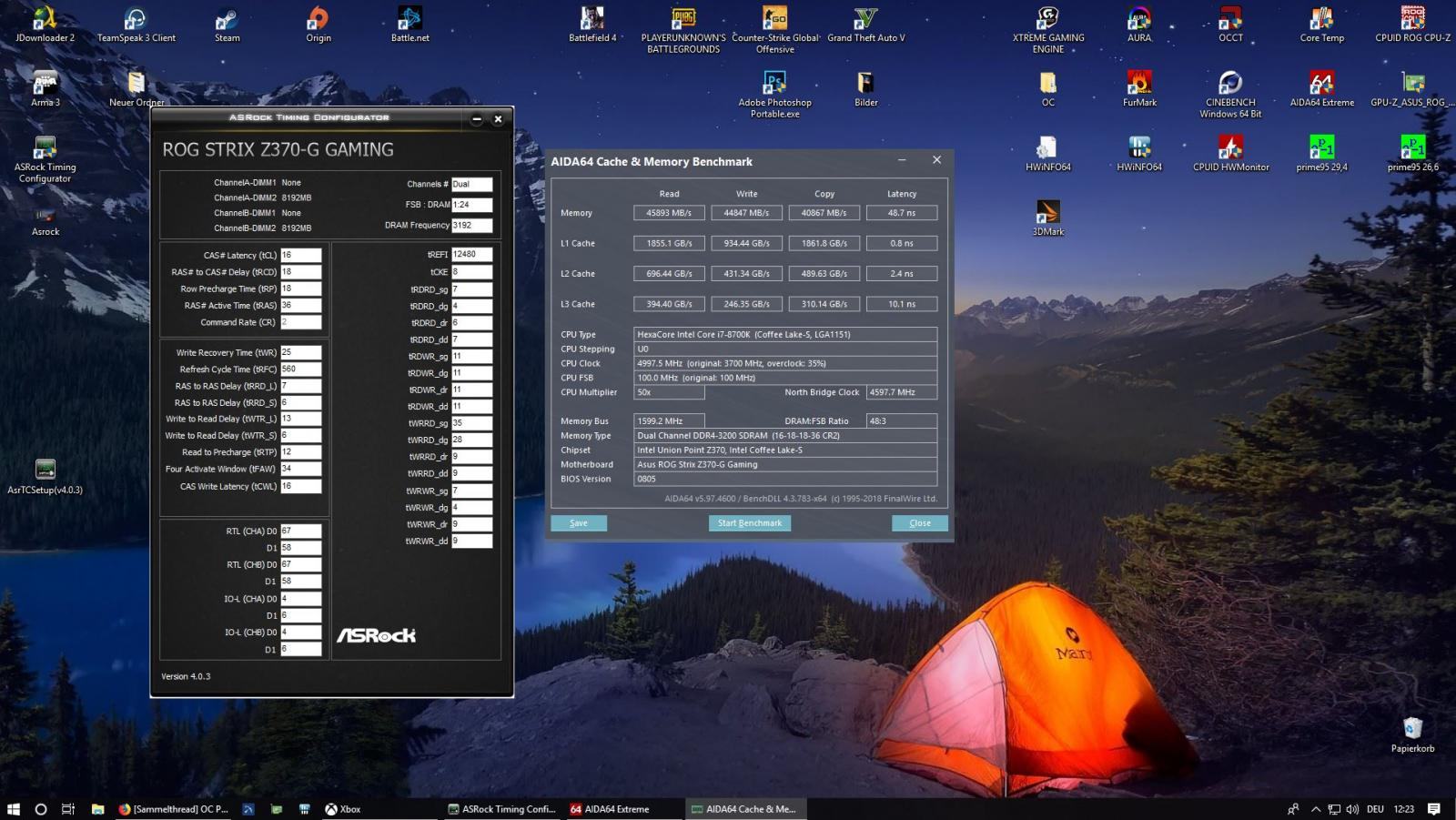
Task: Open Adobe Photoshop Portable.exe icon
Action: [775, 95]
